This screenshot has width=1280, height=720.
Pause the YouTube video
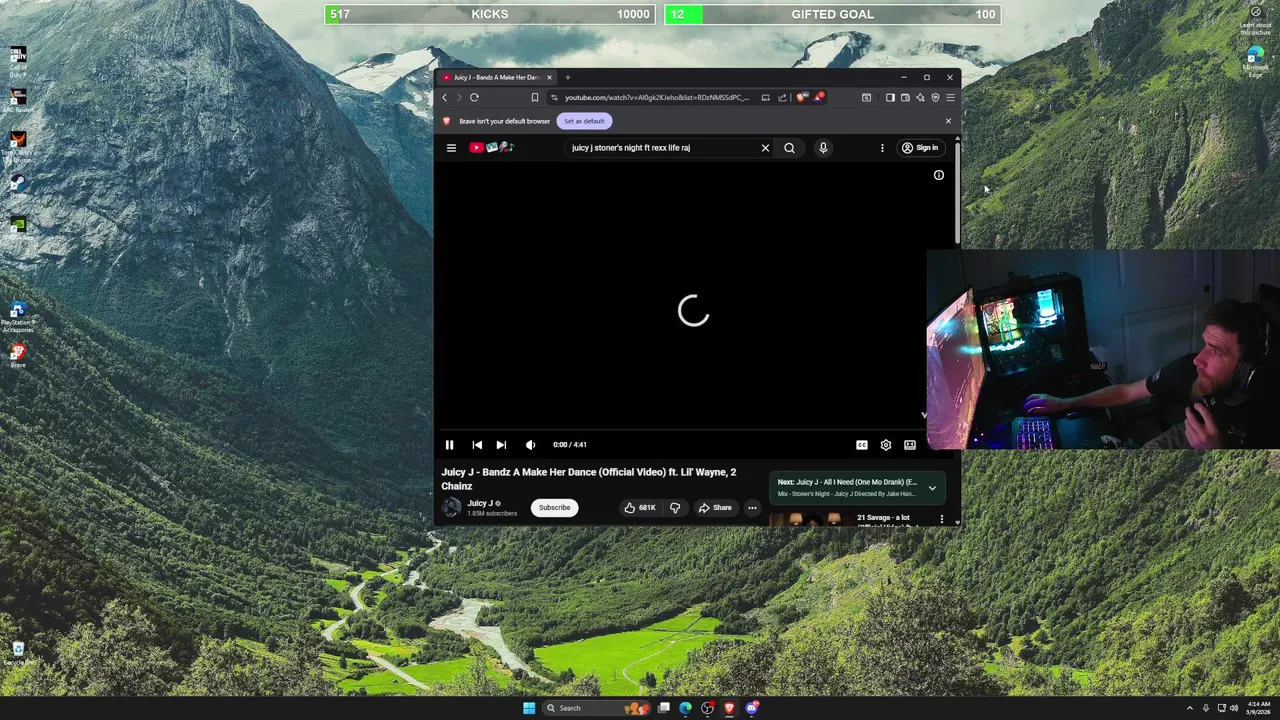coord(449,445)
